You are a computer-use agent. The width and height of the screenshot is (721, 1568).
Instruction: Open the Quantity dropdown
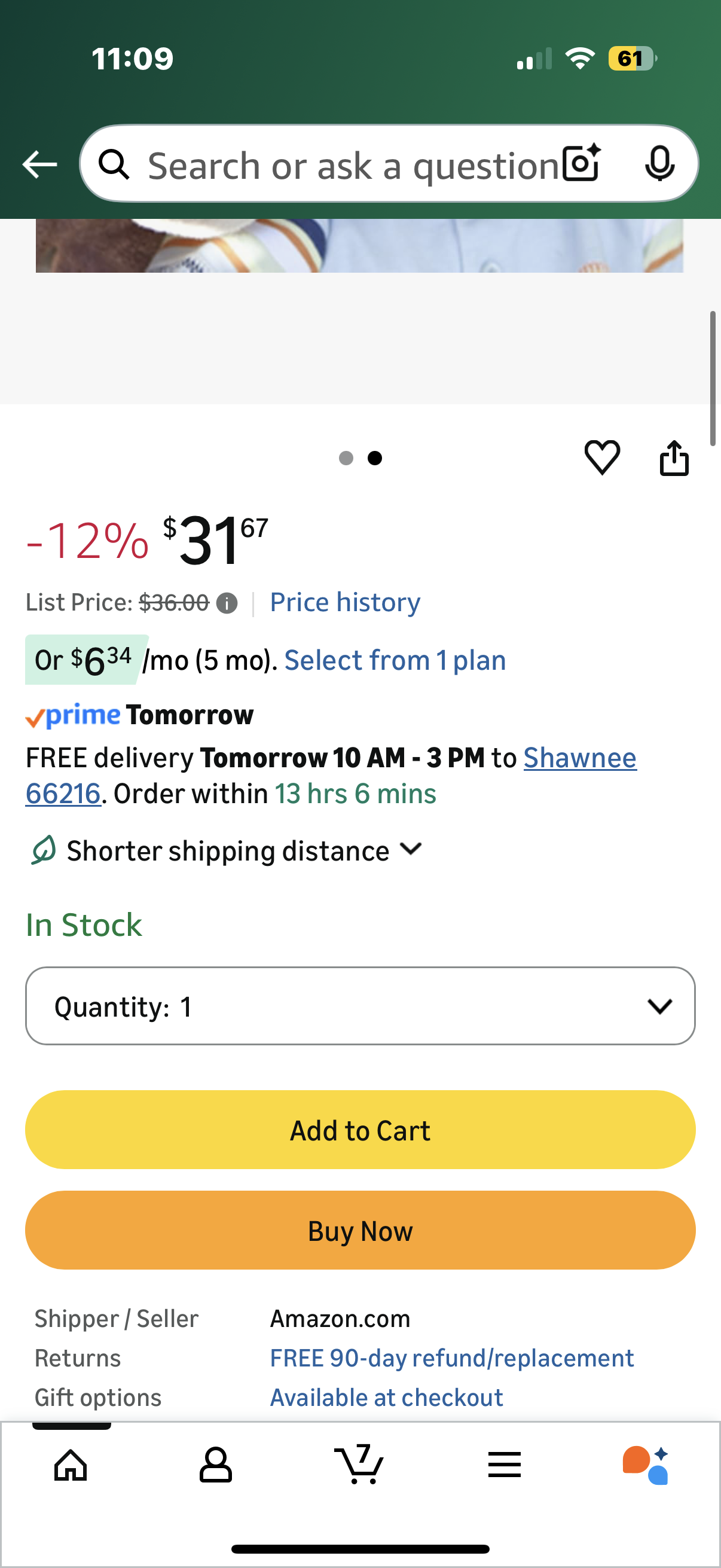coord(360,1006)
